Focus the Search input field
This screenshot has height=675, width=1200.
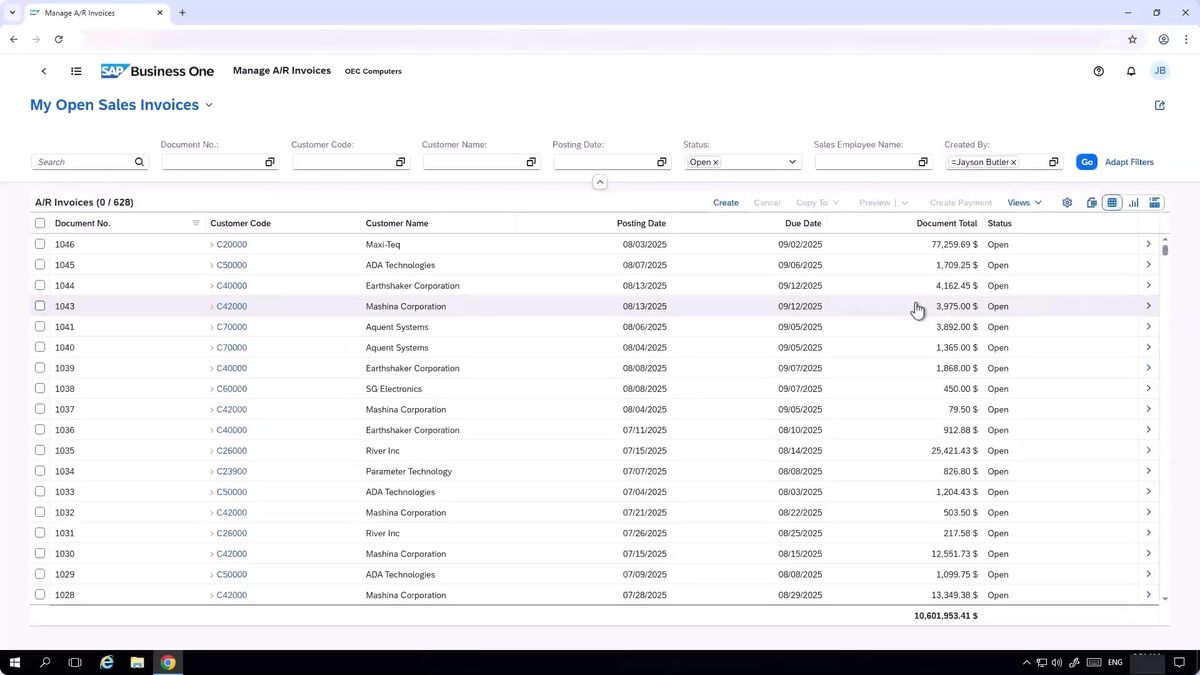point(84,162)
